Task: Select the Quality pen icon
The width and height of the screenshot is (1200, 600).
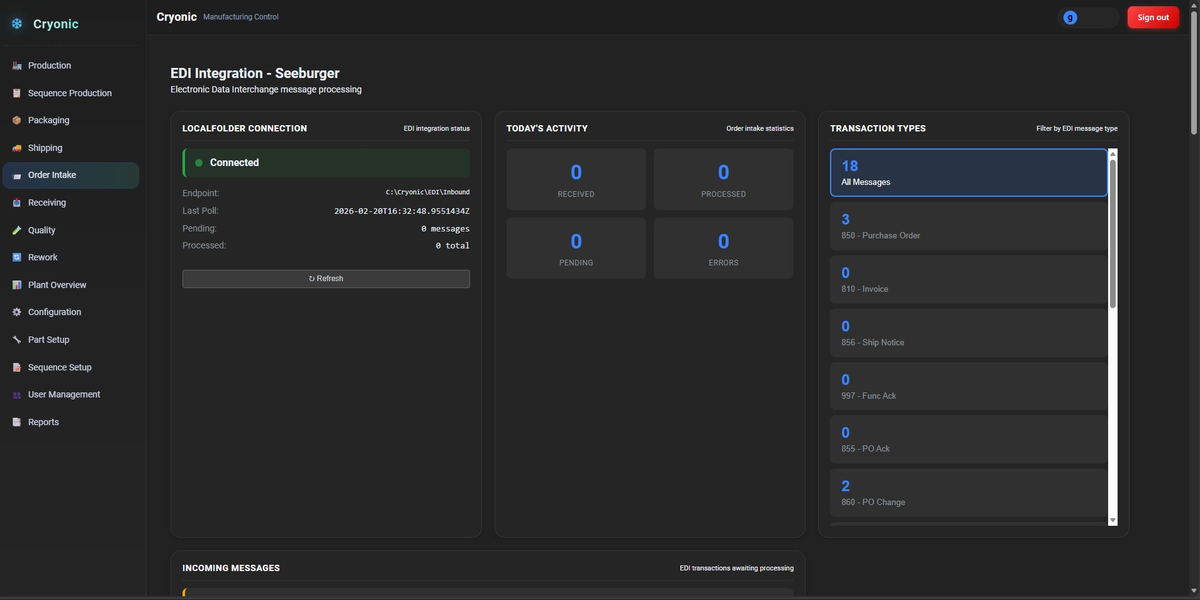Action: click(16, 229)
